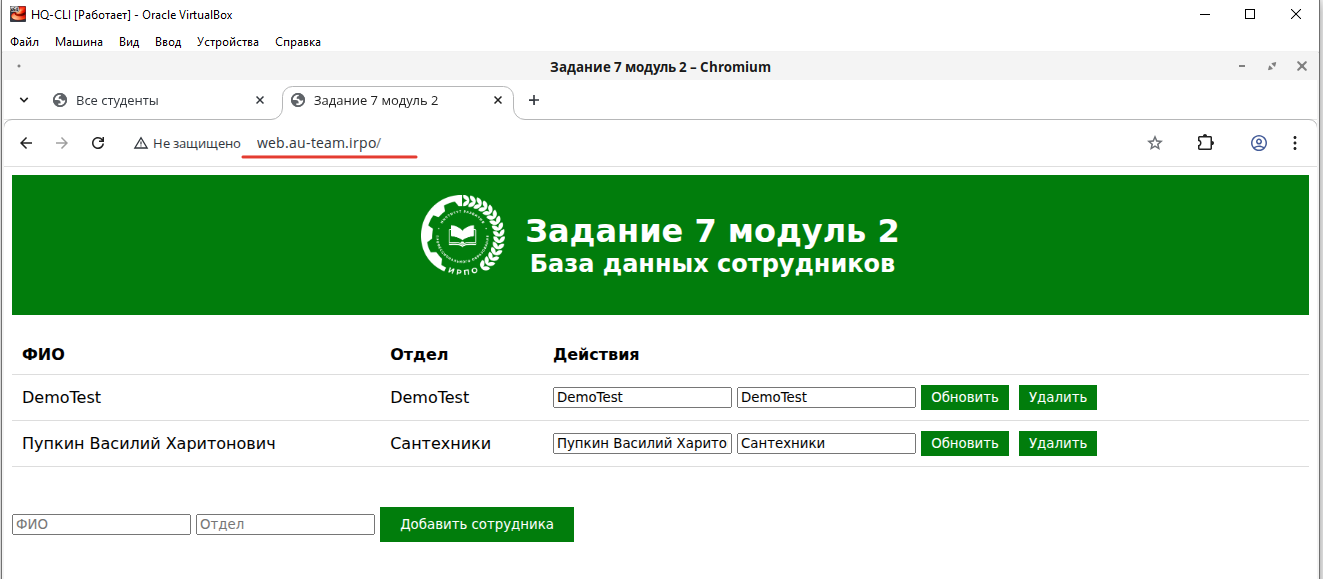Select the "Задание 7 модуль 2" tab
The height and width of the screenshot is (579, 1323).
(x=398, y=100)
